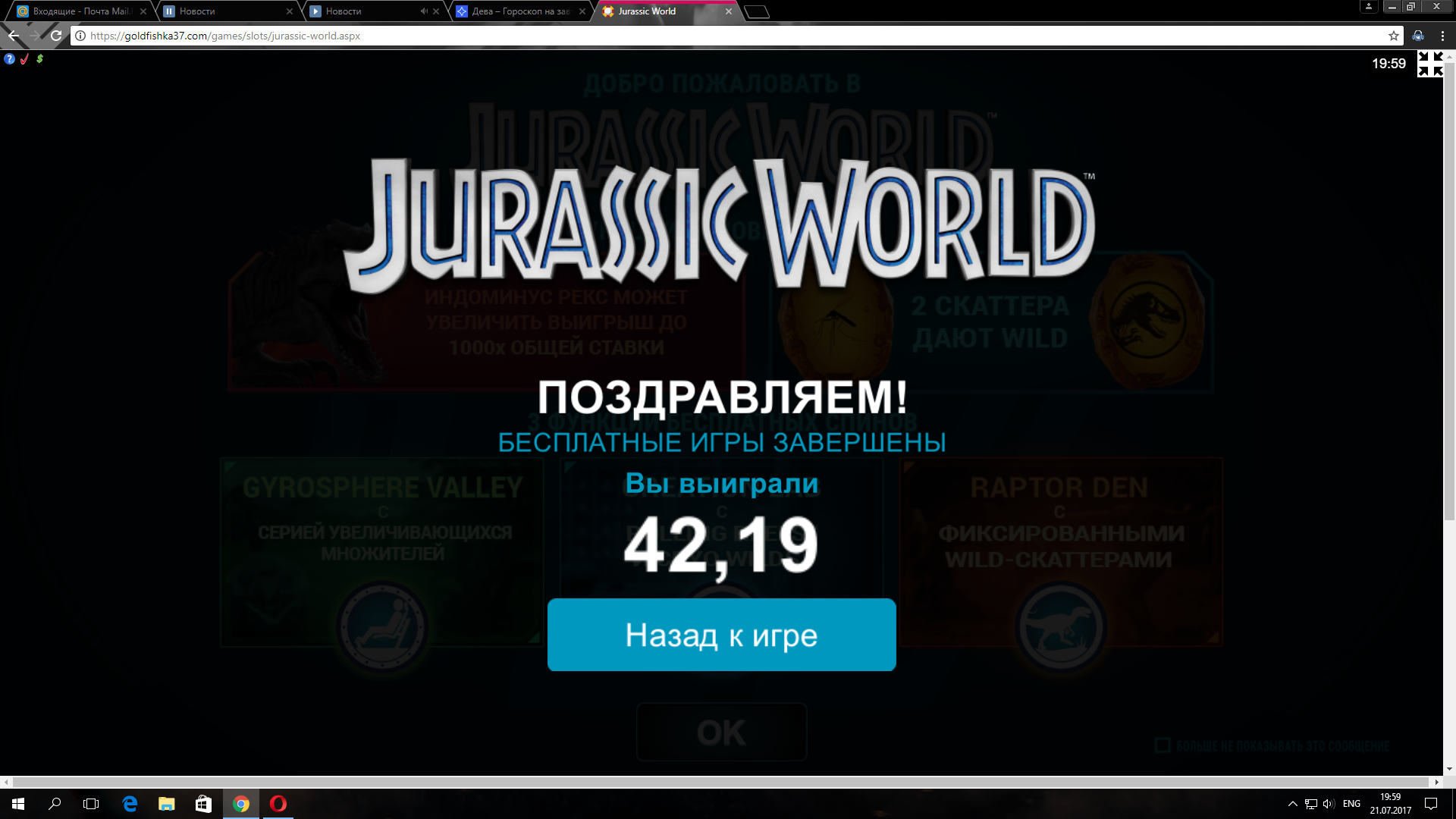Click the dimmed OK button
The image size is (1456, 819).
[721, 733]
